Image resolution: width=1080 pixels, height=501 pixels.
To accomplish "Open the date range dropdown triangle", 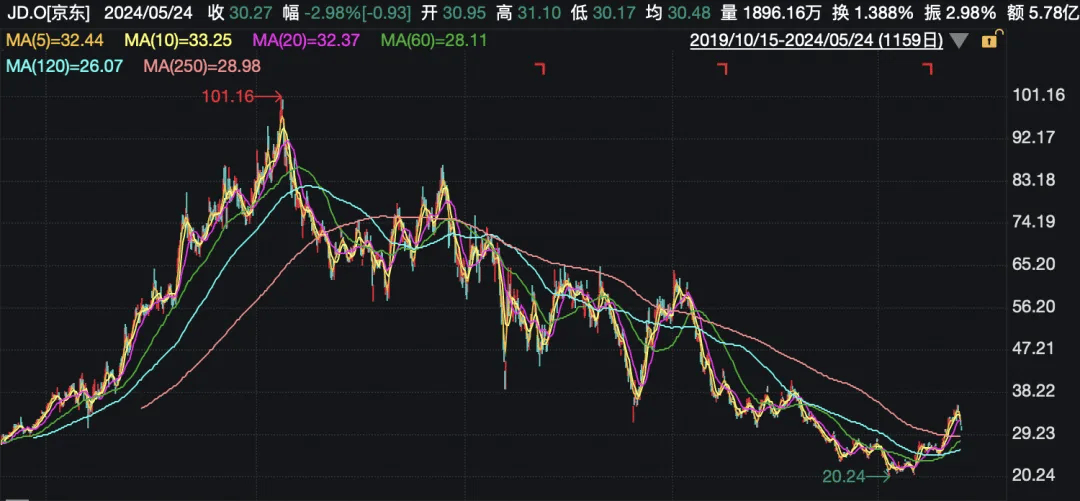I will tap(959, 42).
